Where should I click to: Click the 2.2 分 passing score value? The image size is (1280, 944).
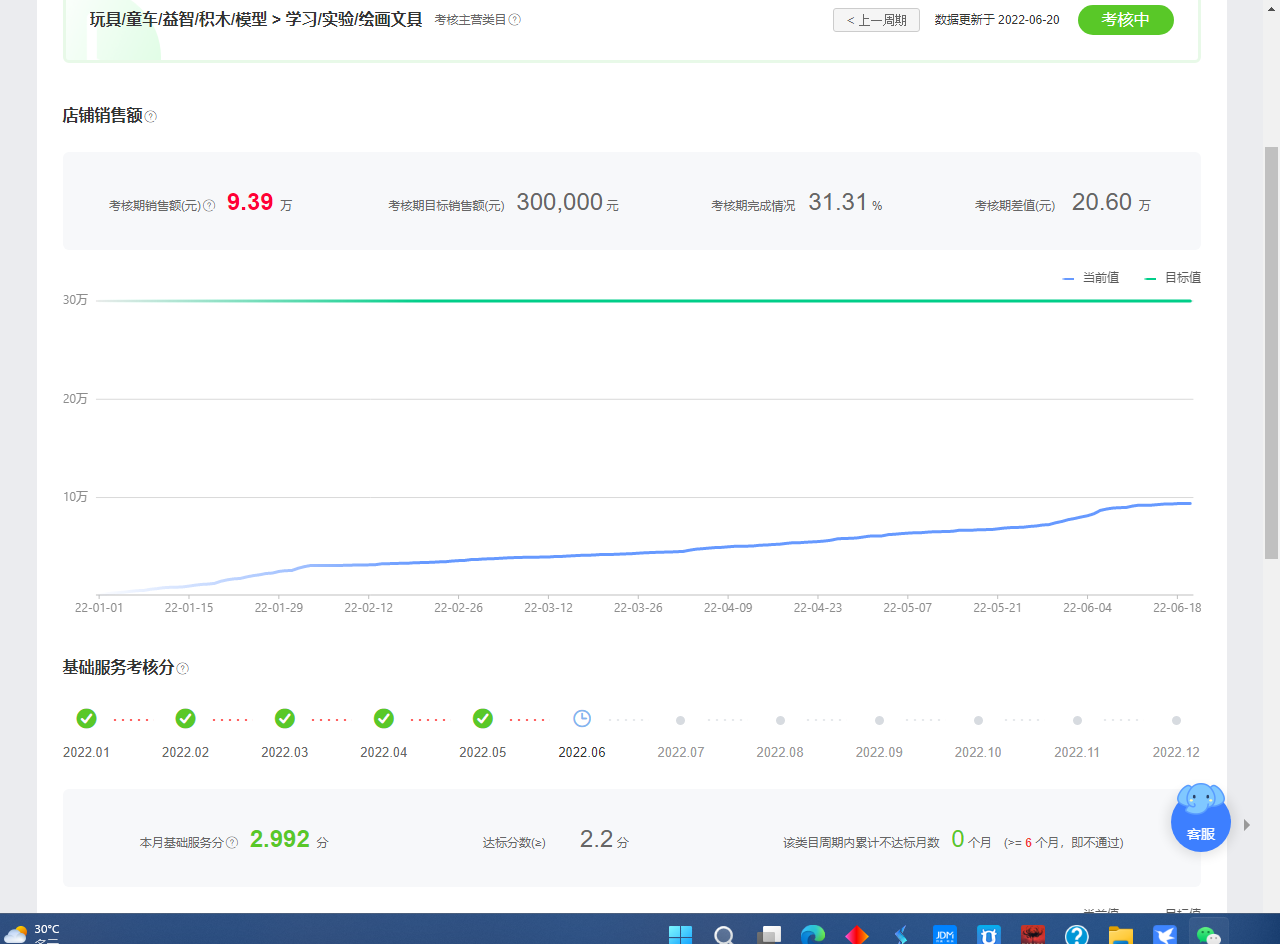[604, 840]
